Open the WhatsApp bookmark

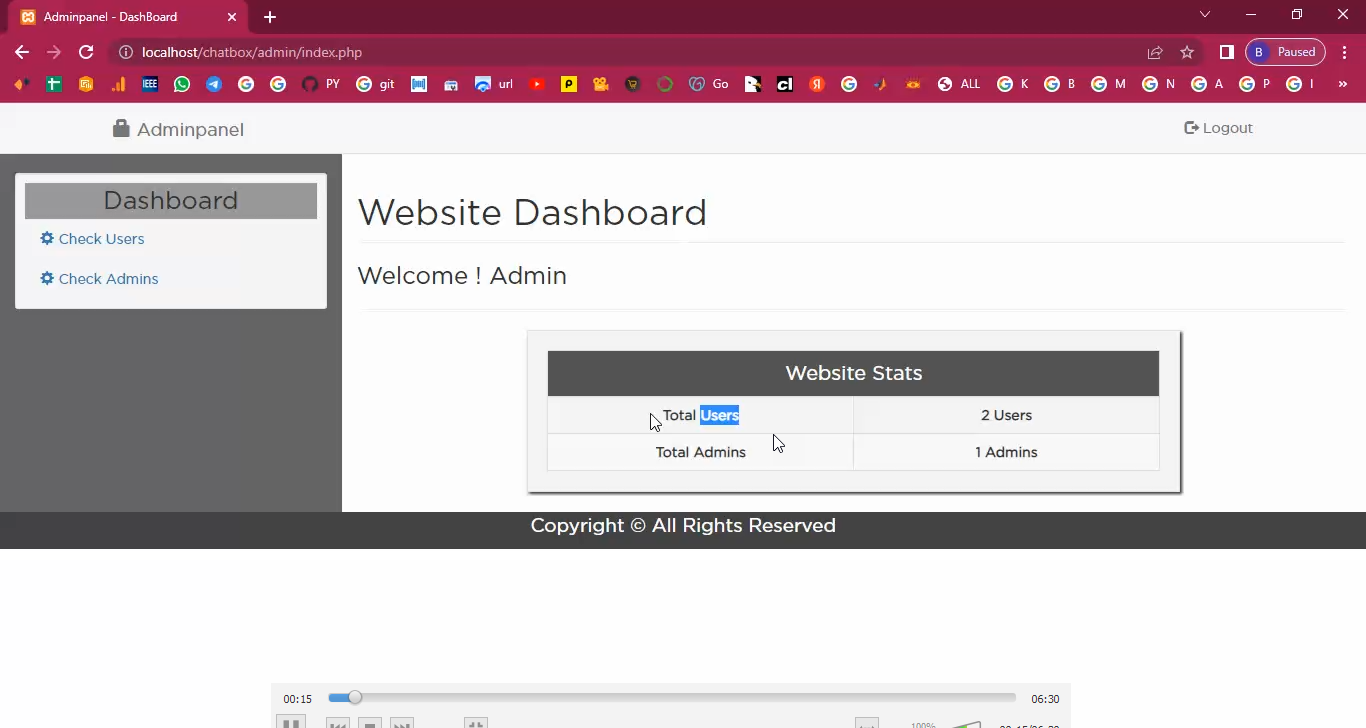tap(182, 85)
